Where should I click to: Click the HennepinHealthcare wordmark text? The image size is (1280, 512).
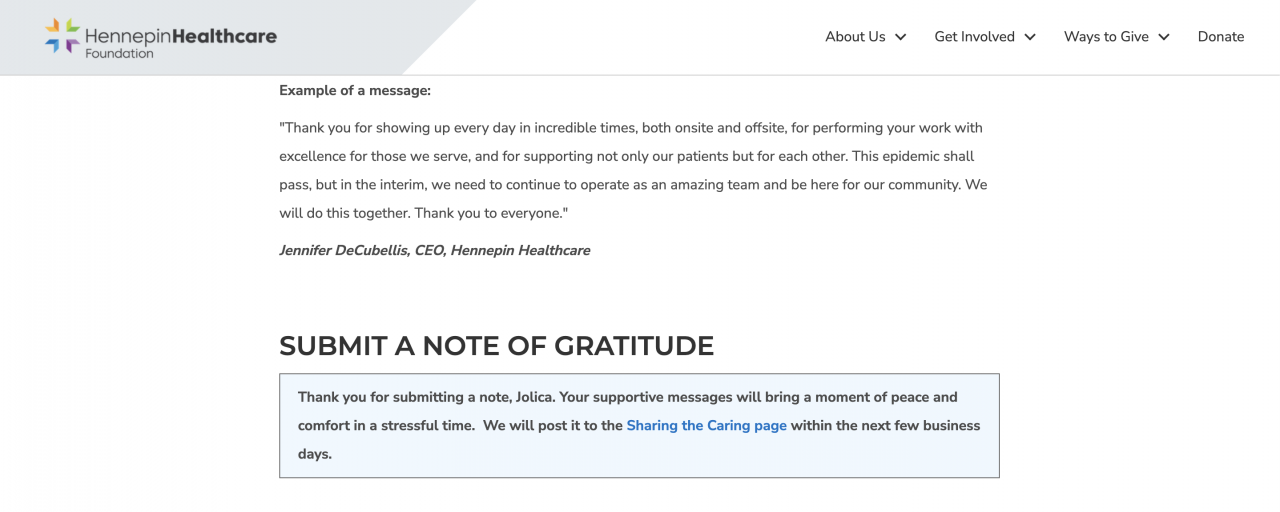click(x=181, y=36)
